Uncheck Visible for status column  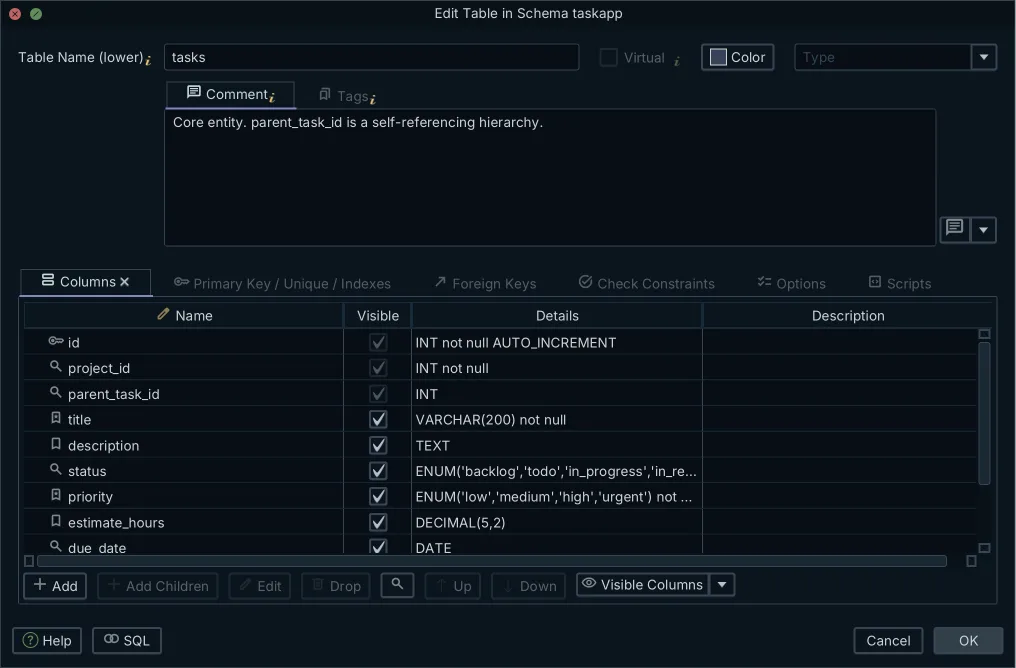(x=378, y=470)
